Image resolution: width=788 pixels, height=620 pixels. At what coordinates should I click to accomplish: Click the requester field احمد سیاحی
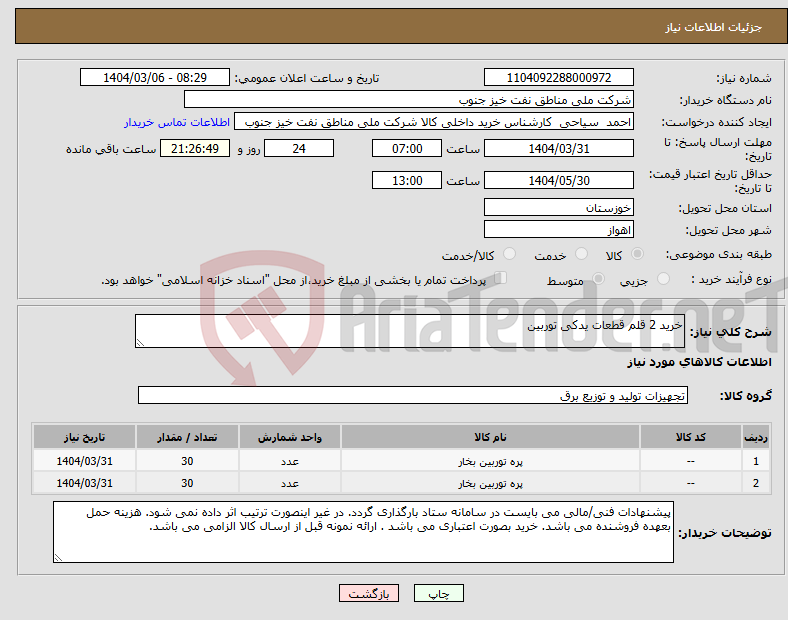434,122
